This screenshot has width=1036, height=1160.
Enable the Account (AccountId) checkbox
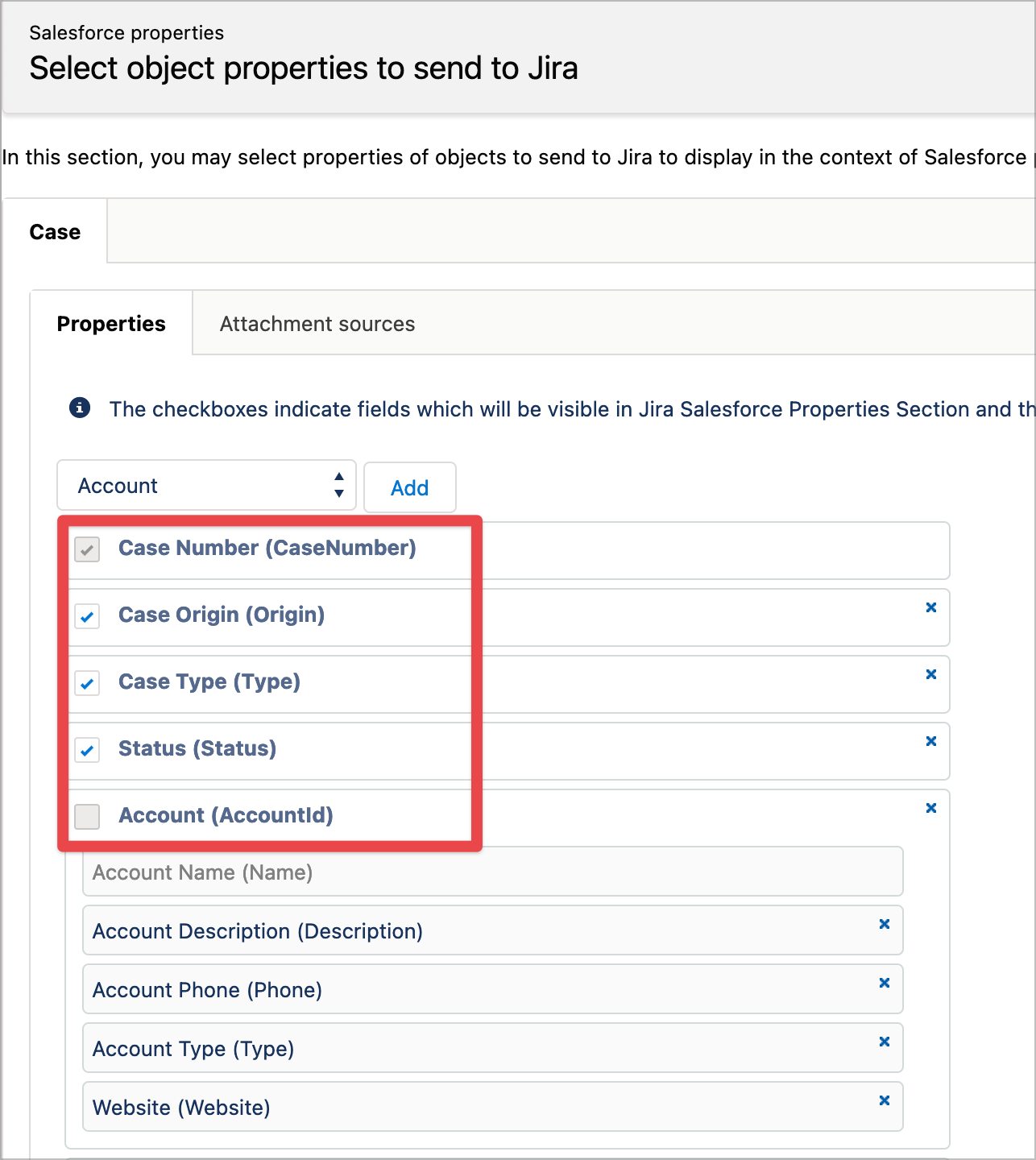tap(87, 817)
